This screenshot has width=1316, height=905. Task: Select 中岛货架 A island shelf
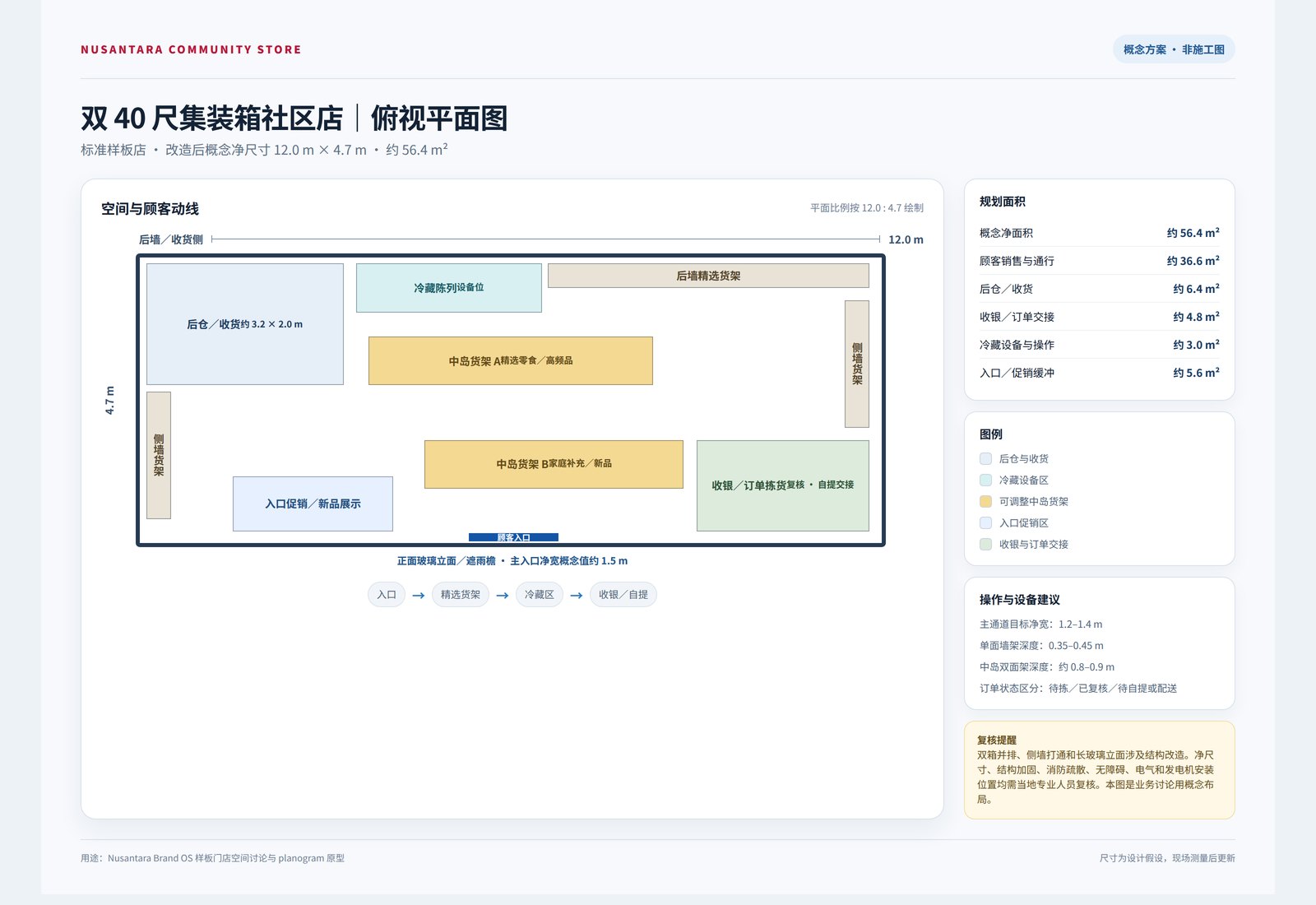[511, 360]
